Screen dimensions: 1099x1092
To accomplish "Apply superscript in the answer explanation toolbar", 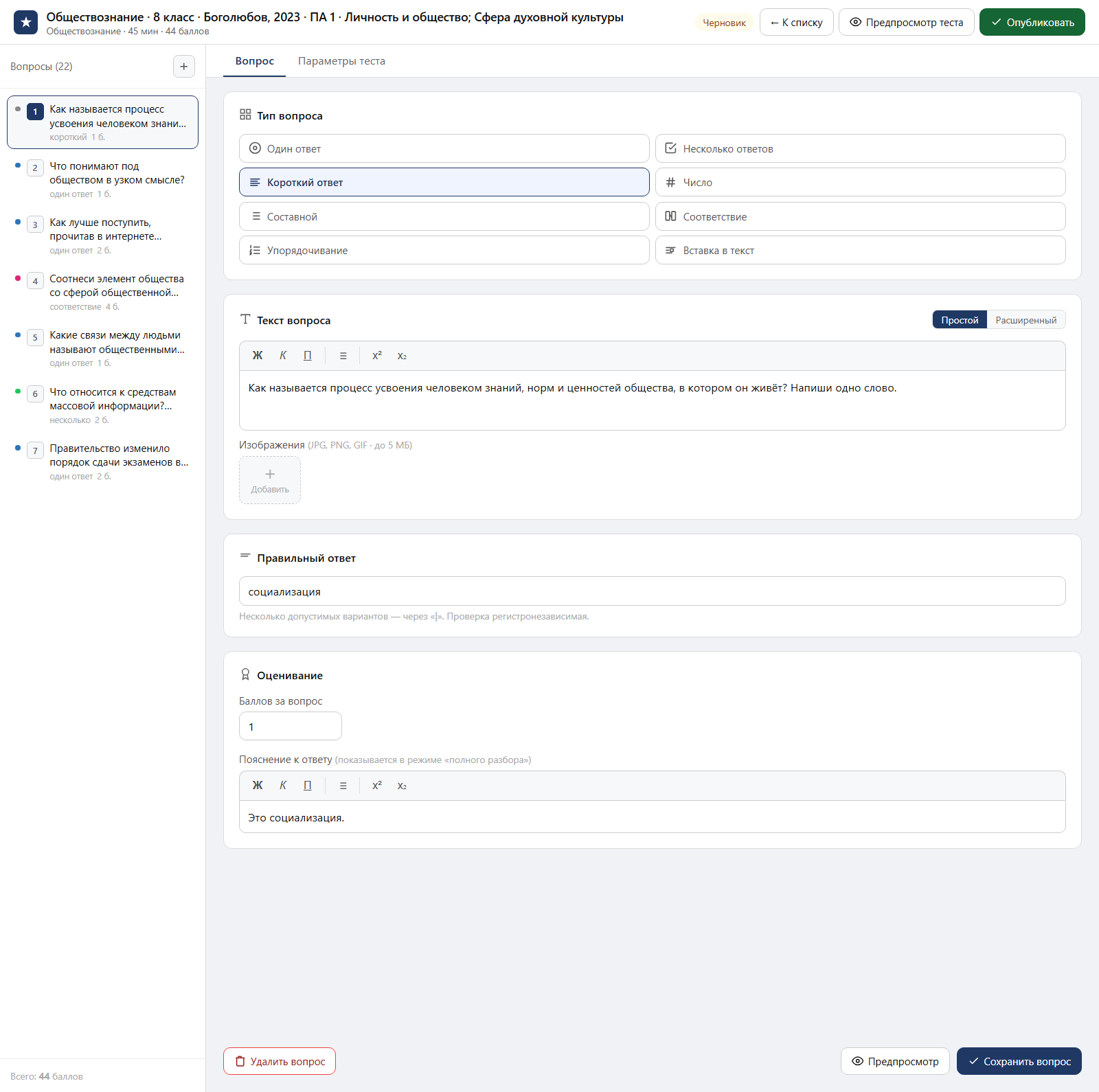I will (377, 786).
